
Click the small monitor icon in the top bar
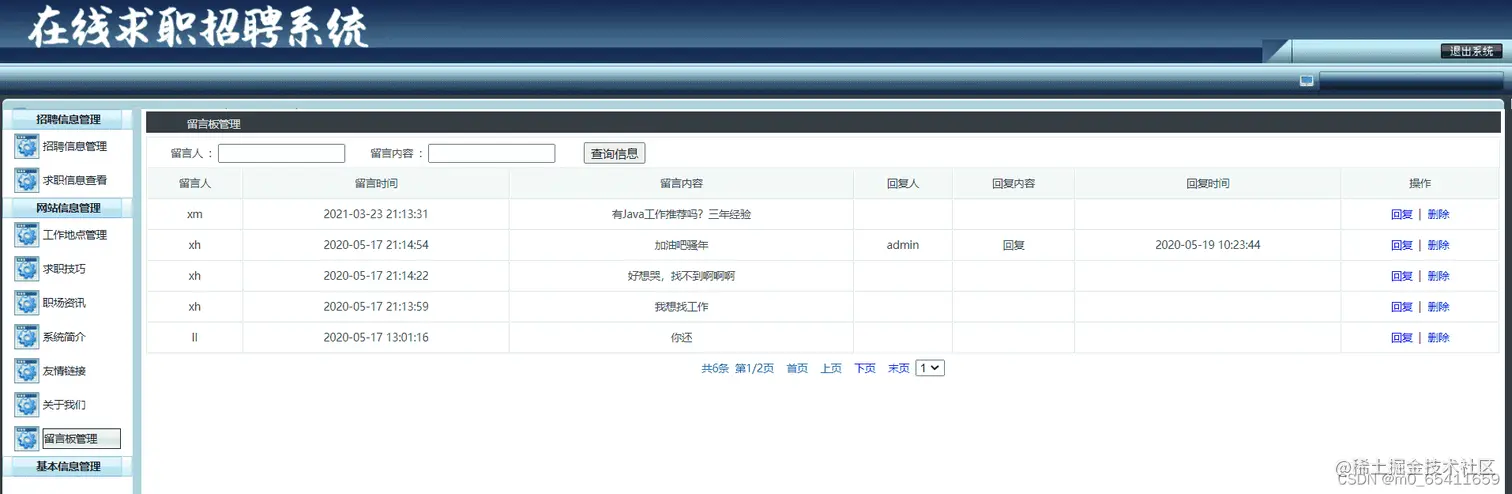[1306, 81]
